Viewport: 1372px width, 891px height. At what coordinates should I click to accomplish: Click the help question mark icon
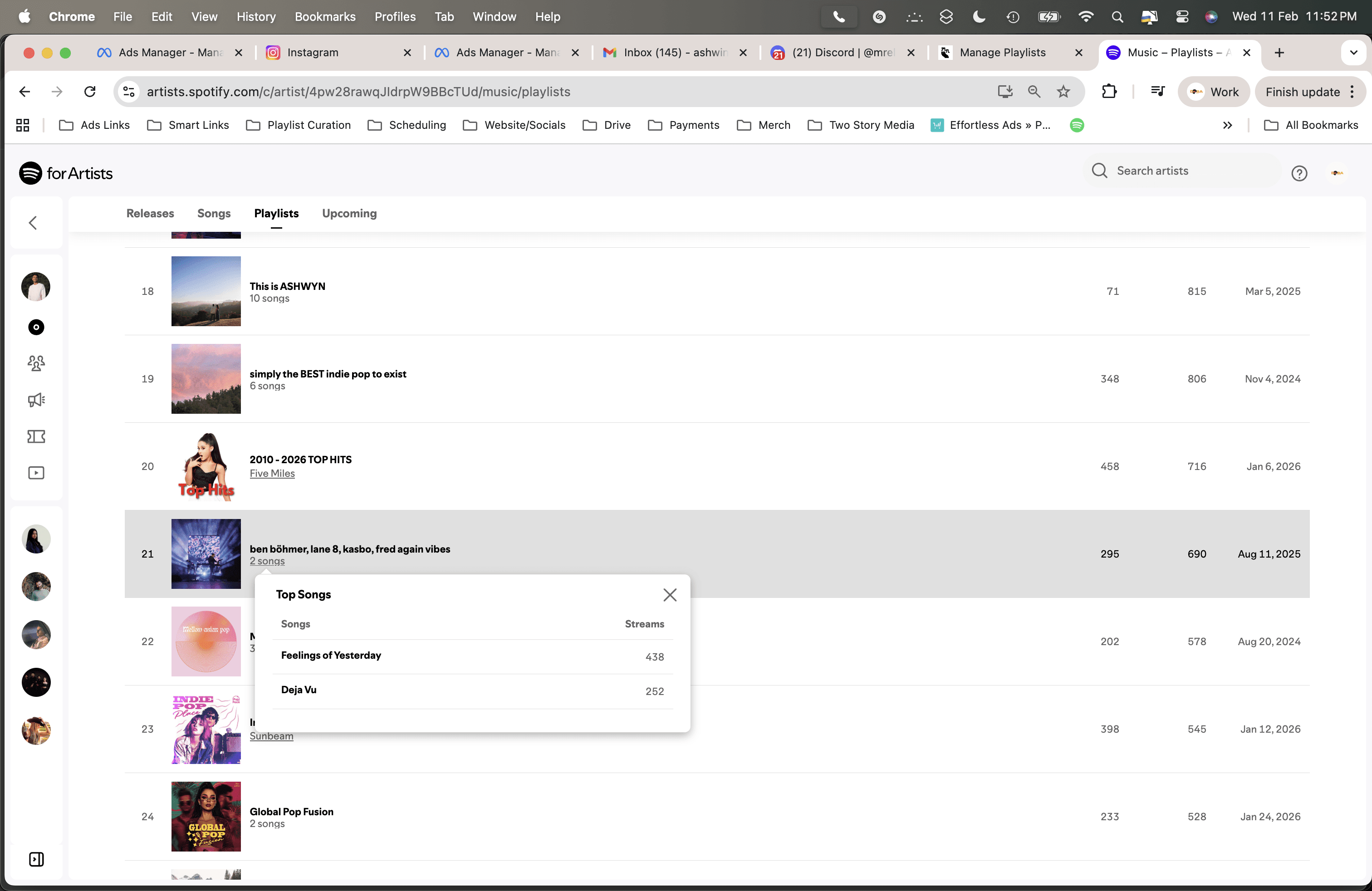coord(1299,173)
